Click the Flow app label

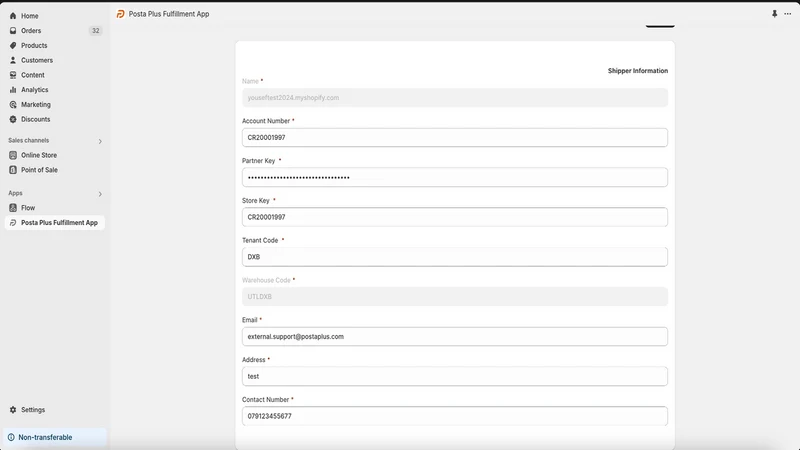[28, 208]
